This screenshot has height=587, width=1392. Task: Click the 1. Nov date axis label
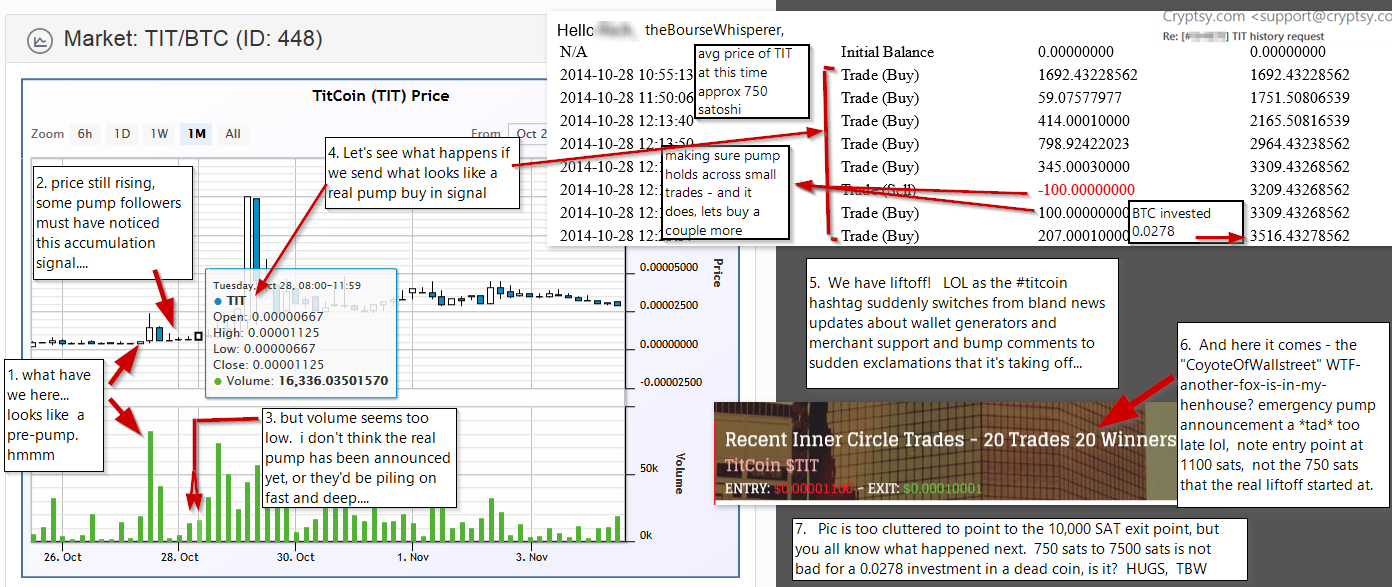(414, 557)
